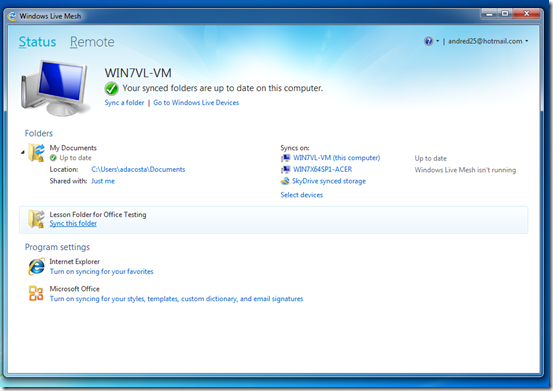The height and width of the screenshot is (391, 553).
Task: Click the Just me sharing link
Action: coord(103,181)
